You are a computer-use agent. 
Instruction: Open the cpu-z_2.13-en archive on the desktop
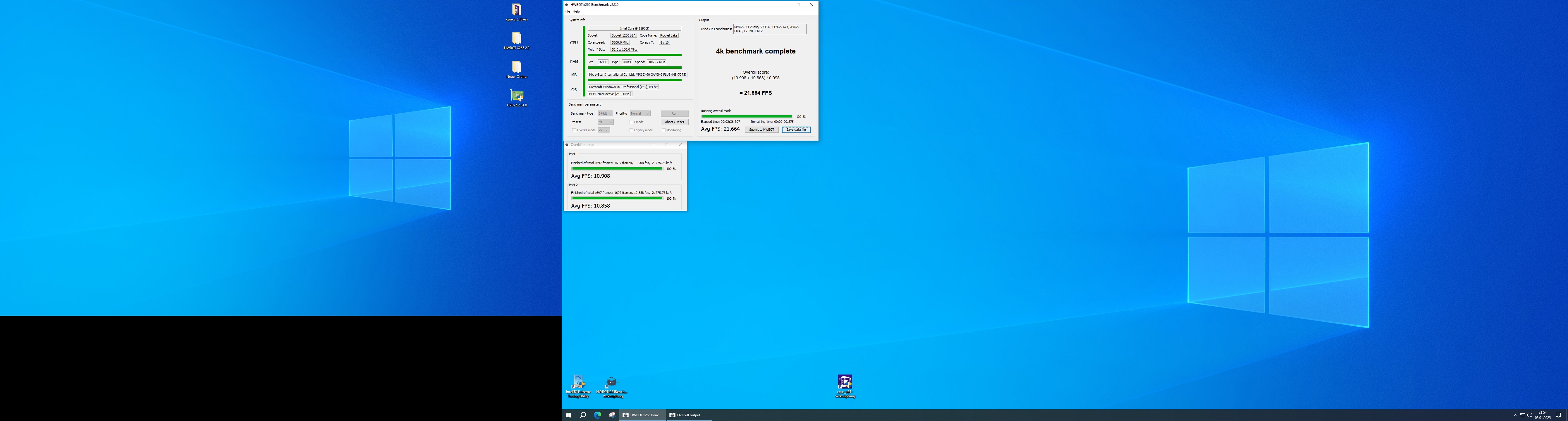(517, 12)
